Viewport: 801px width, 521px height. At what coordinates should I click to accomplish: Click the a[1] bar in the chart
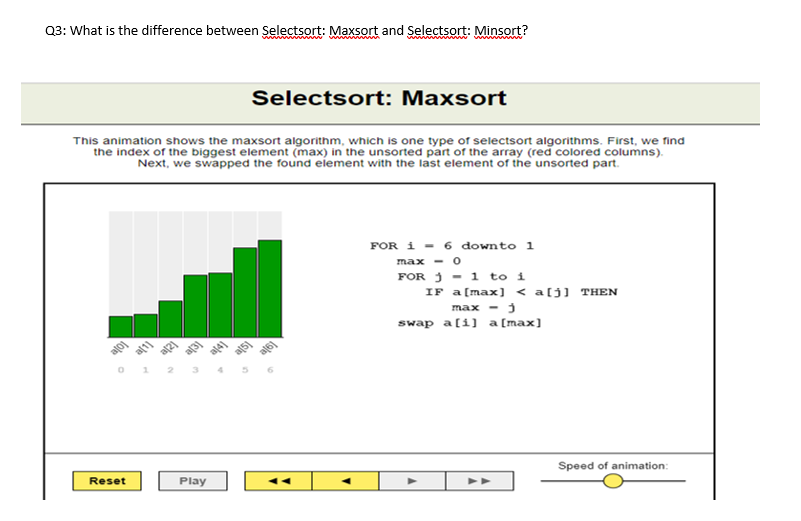coord(146,325)
